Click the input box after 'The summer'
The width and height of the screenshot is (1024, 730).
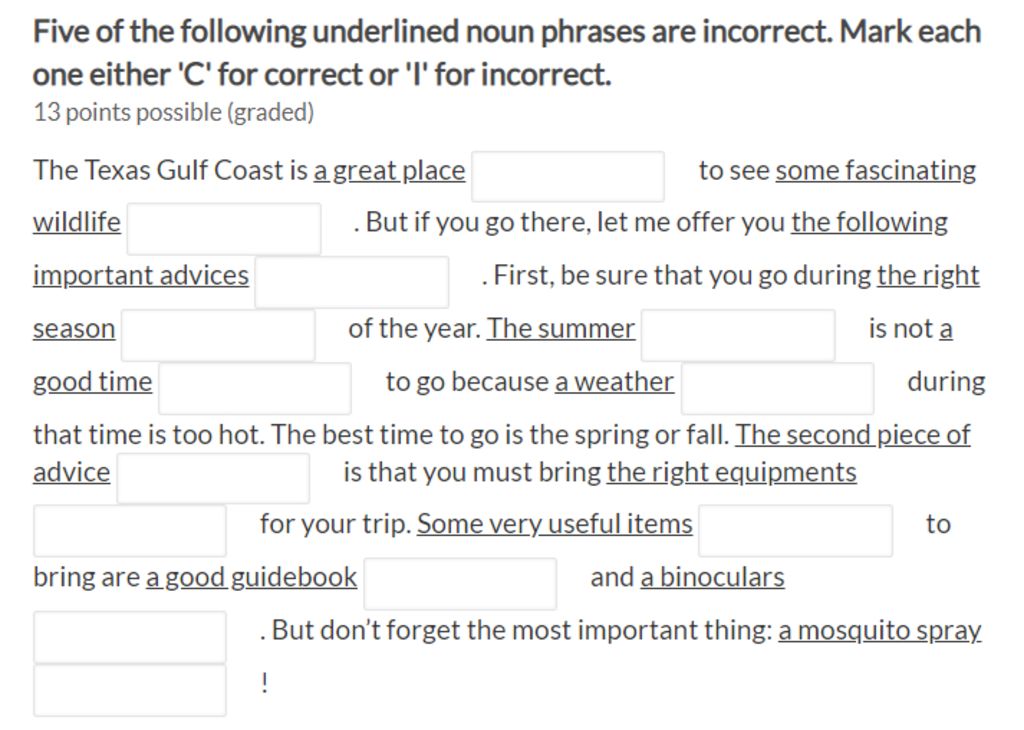pyautogui.click(x=738, y=336)
